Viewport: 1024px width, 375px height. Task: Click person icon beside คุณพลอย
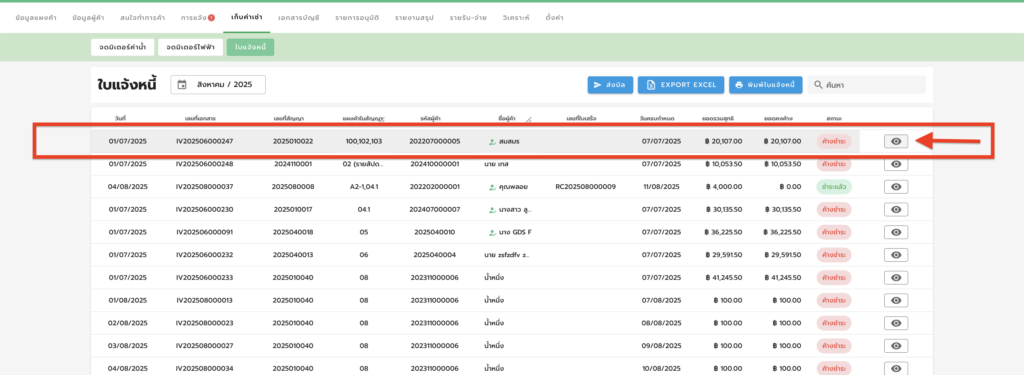coord(492,187)
